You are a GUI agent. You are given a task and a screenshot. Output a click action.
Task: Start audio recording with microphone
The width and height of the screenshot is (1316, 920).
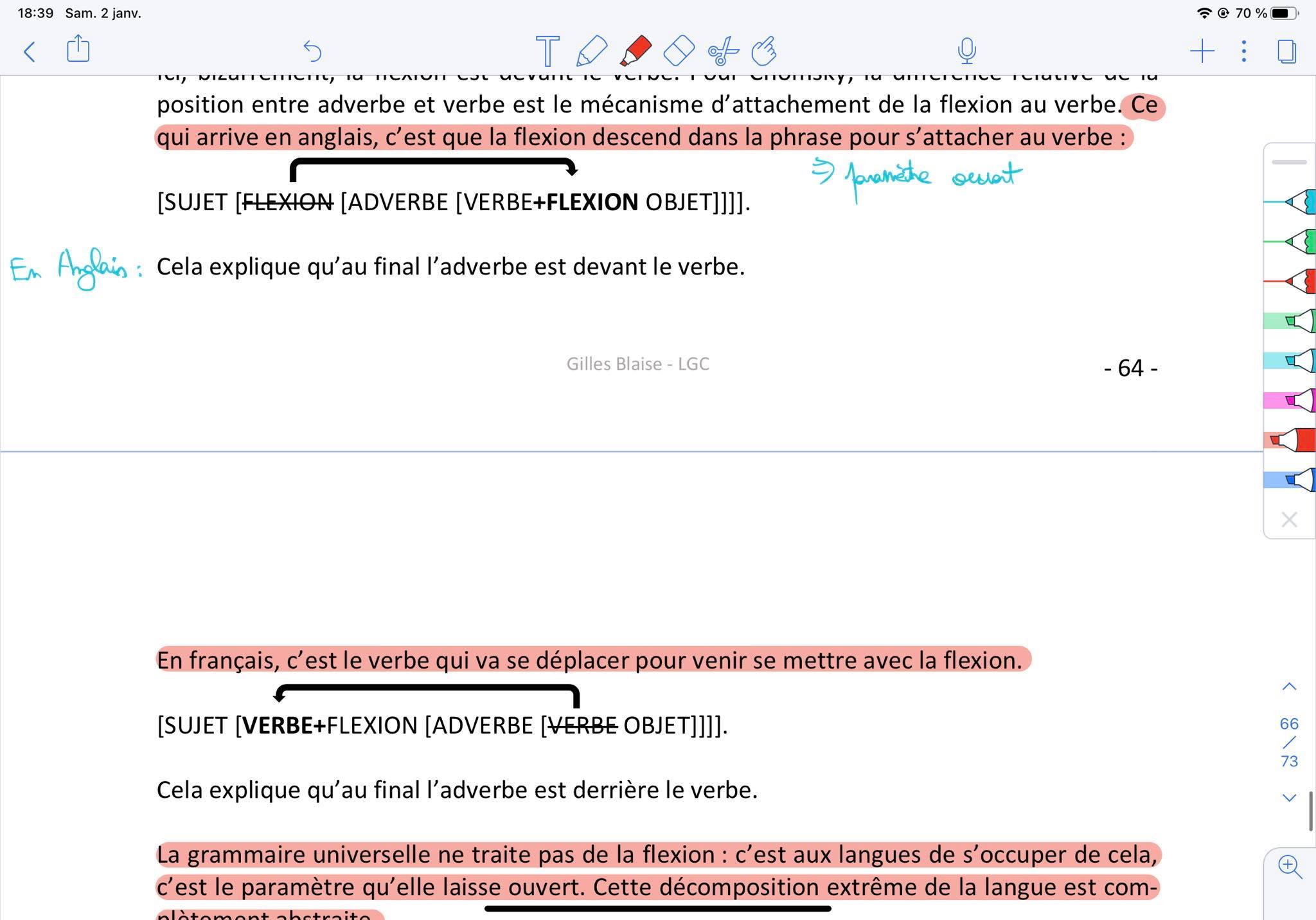966,51
